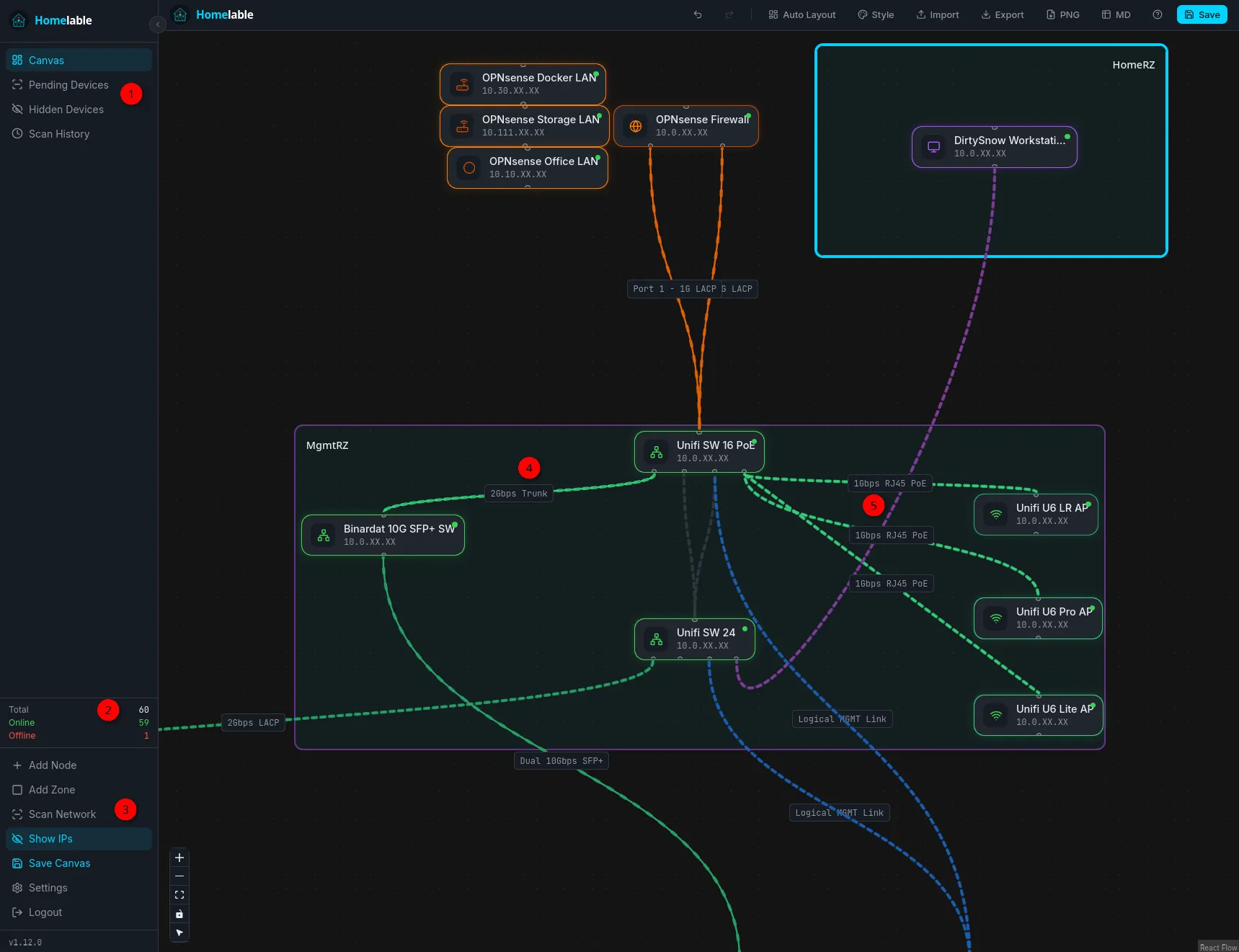
Task: Click the redo arrow icon
Action: pyautogui.click(x=729, y=14)
